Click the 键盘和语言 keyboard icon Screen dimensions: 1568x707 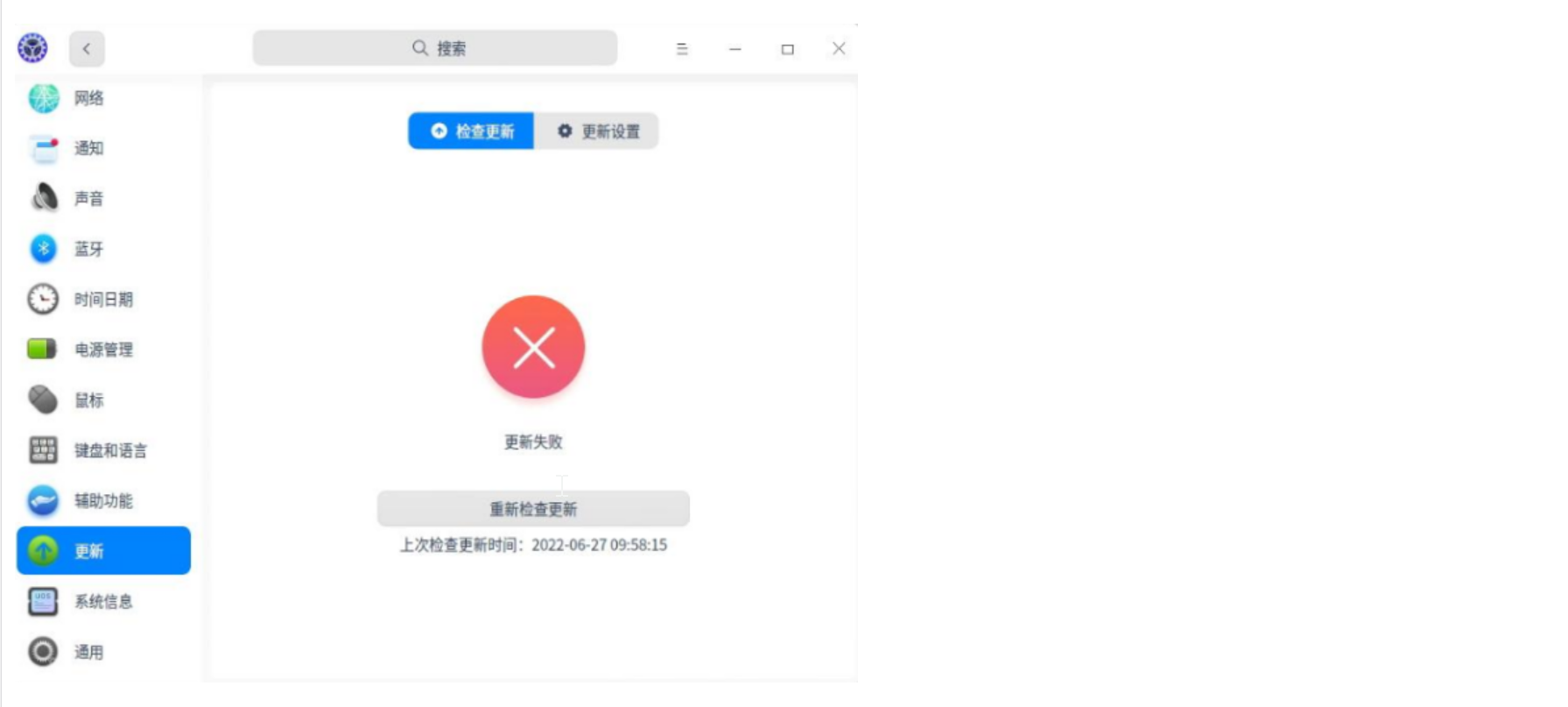43,450
